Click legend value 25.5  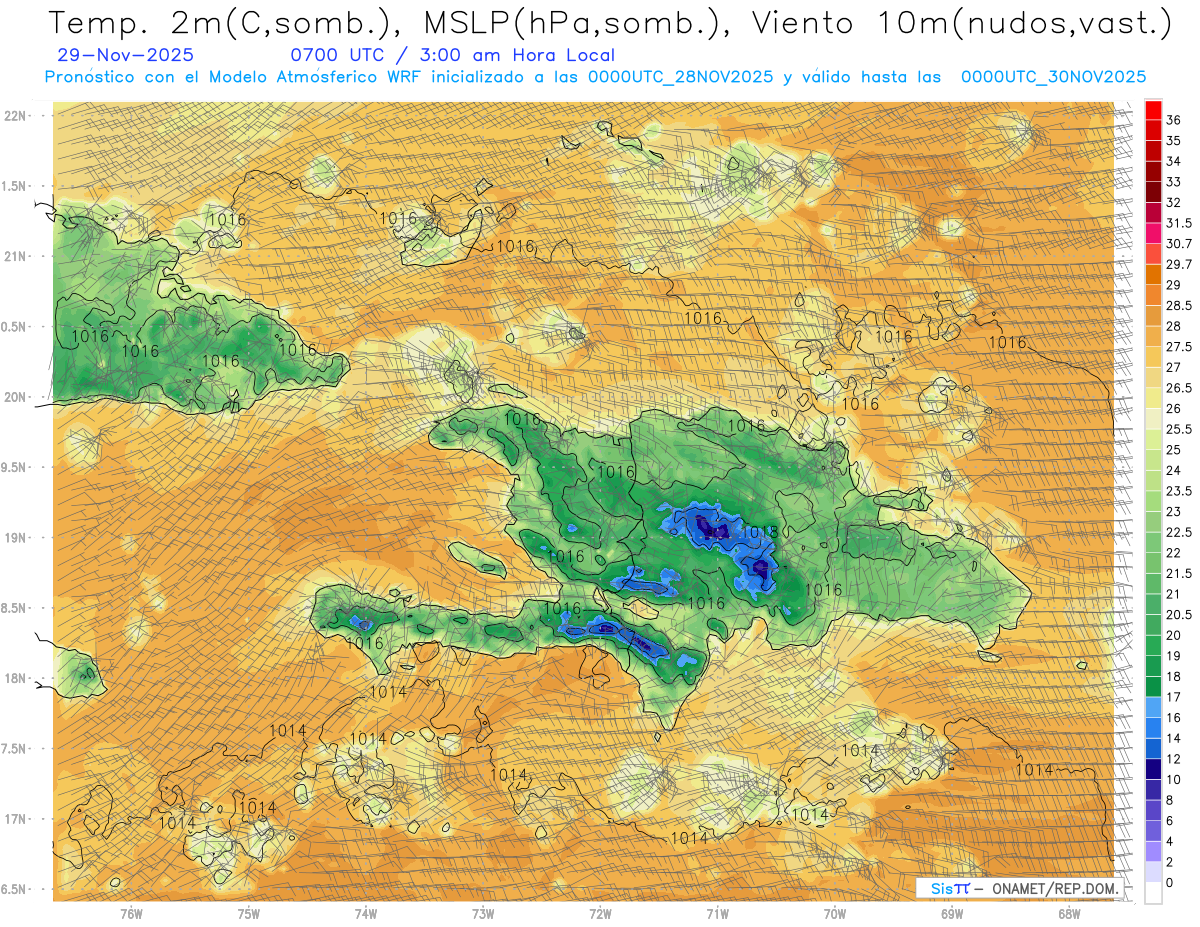pos(1179,430)
